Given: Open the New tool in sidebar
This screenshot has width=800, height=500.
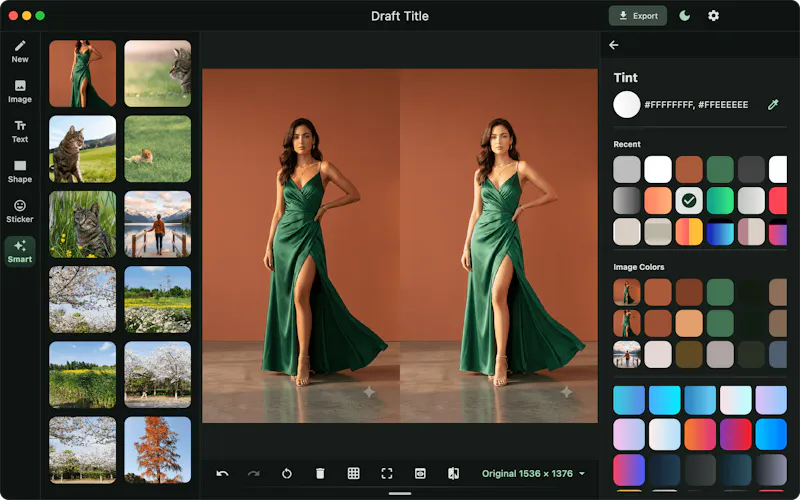Looking at the screenshot, I should 20,52.
